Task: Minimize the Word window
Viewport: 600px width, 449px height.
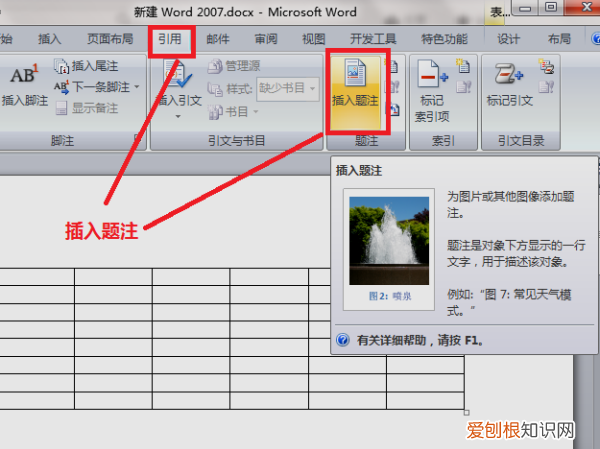Action: click(x=525, y=8)
